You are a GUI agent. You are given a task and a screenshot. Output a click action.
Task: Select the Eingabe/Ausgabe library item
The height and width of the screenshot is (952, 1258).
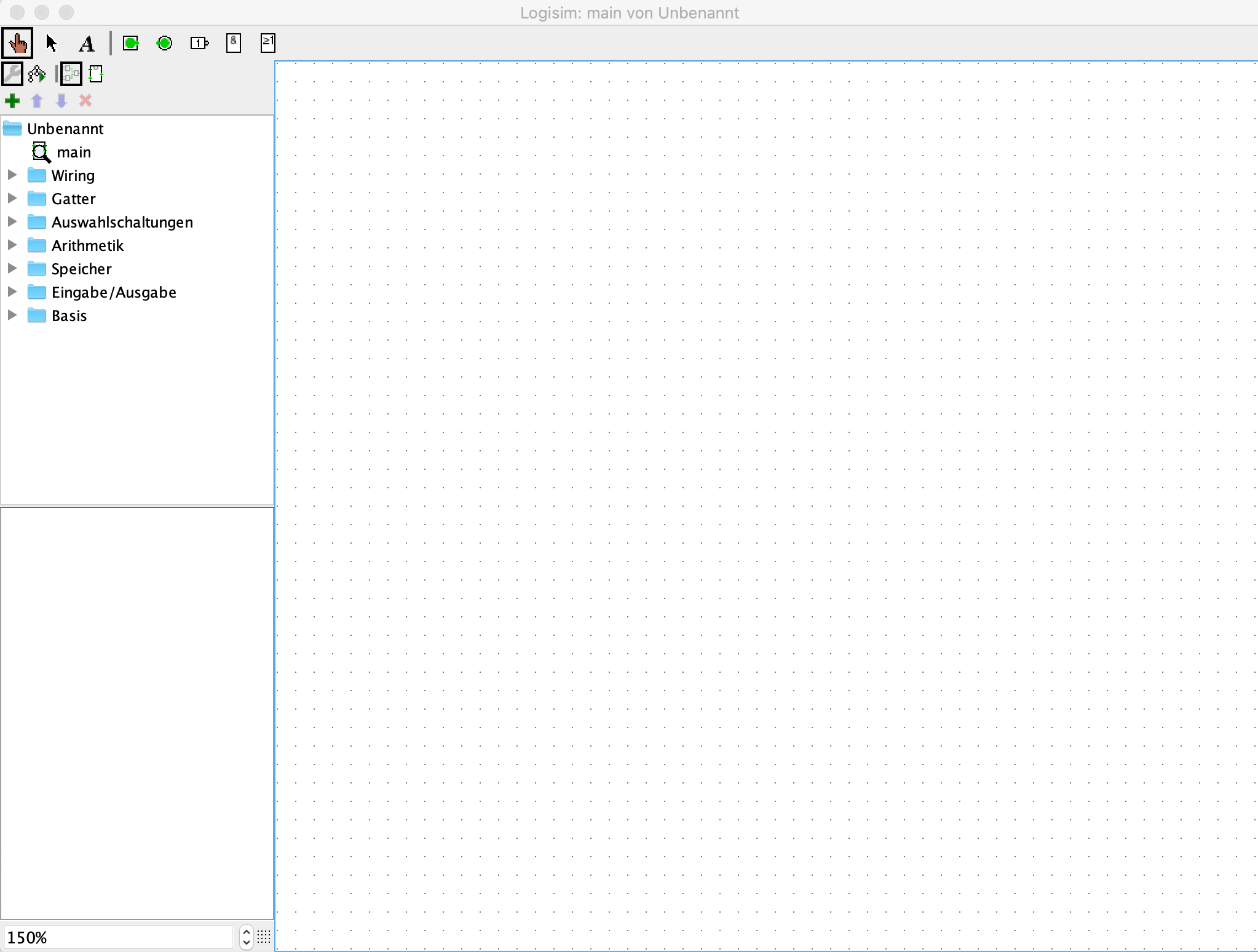pos(114,292)
